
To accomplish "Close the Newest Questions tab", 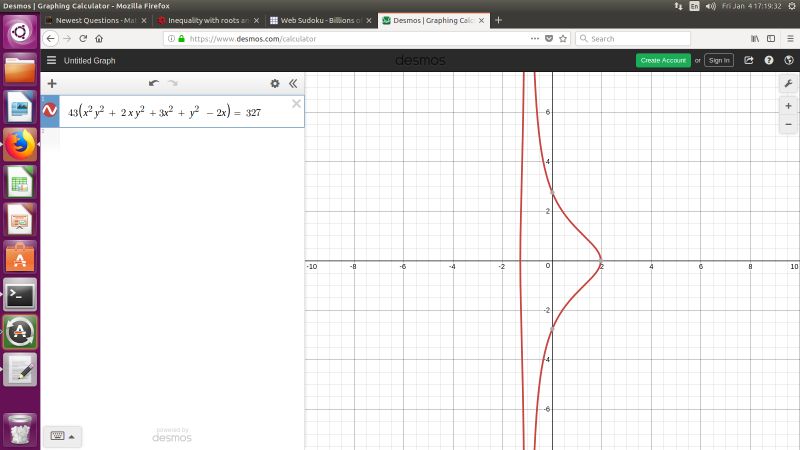I will (144, 20).
